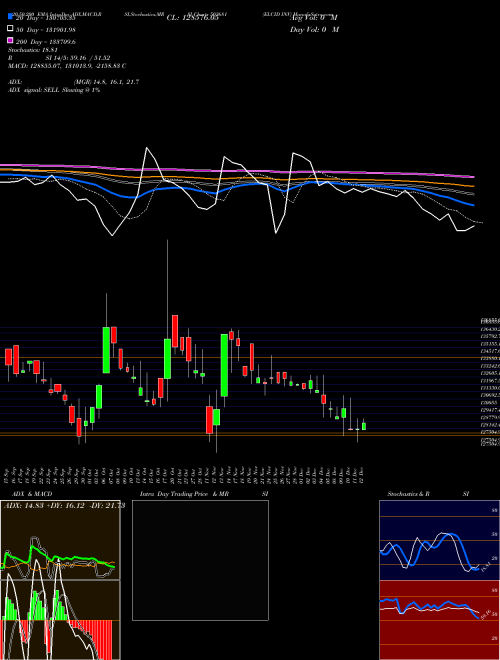Click the blue 20 Day EMA legend swatch
Screen dimensions: 500x660
tap(10, 16)
